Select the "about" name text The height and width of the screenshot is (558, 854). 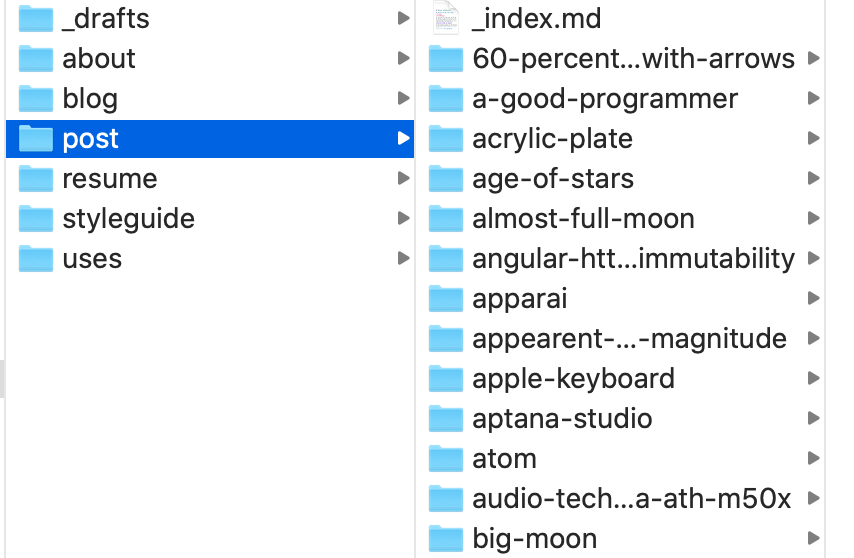pos(99,58)
